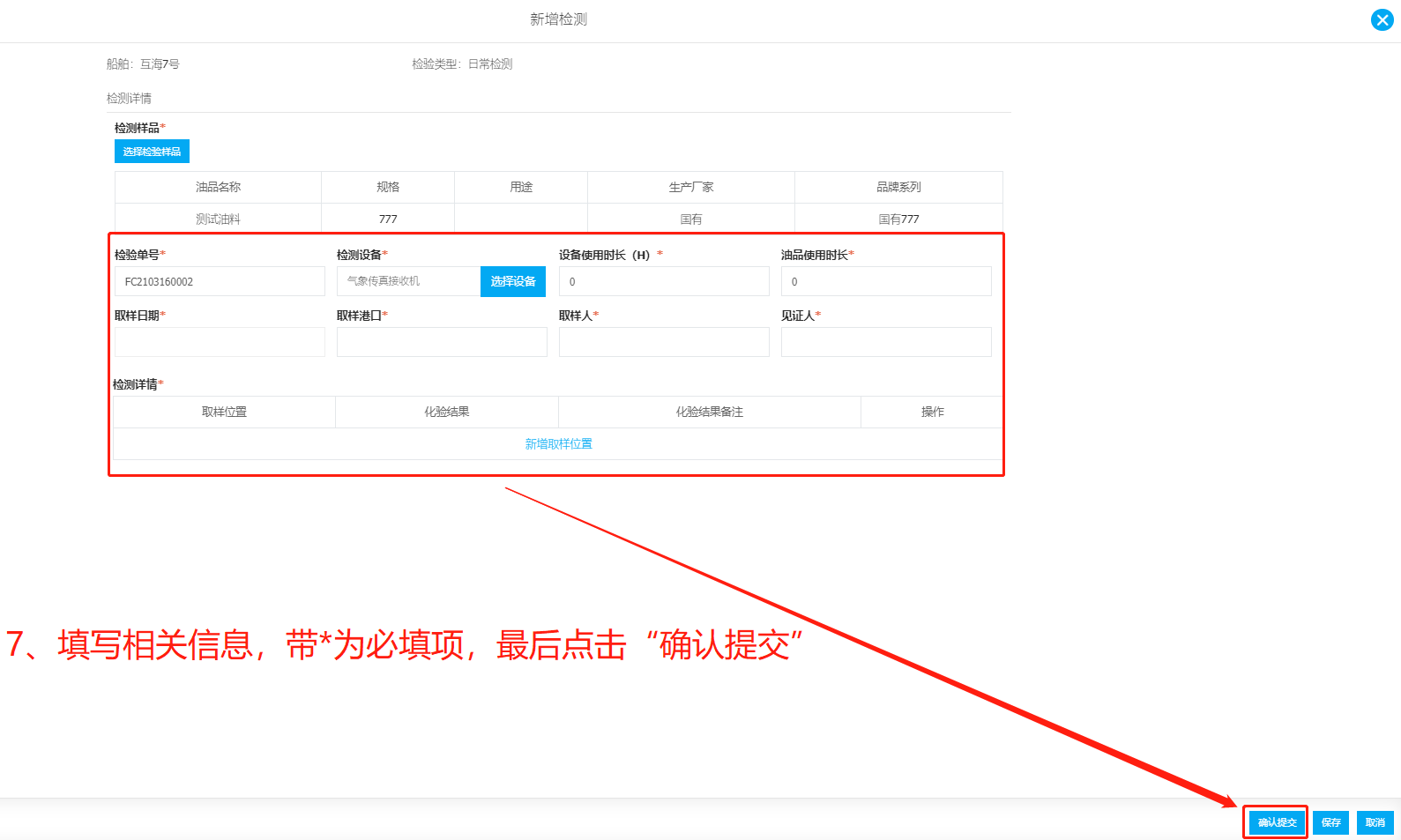Click the 取样港口 input field

coord(442,342)
